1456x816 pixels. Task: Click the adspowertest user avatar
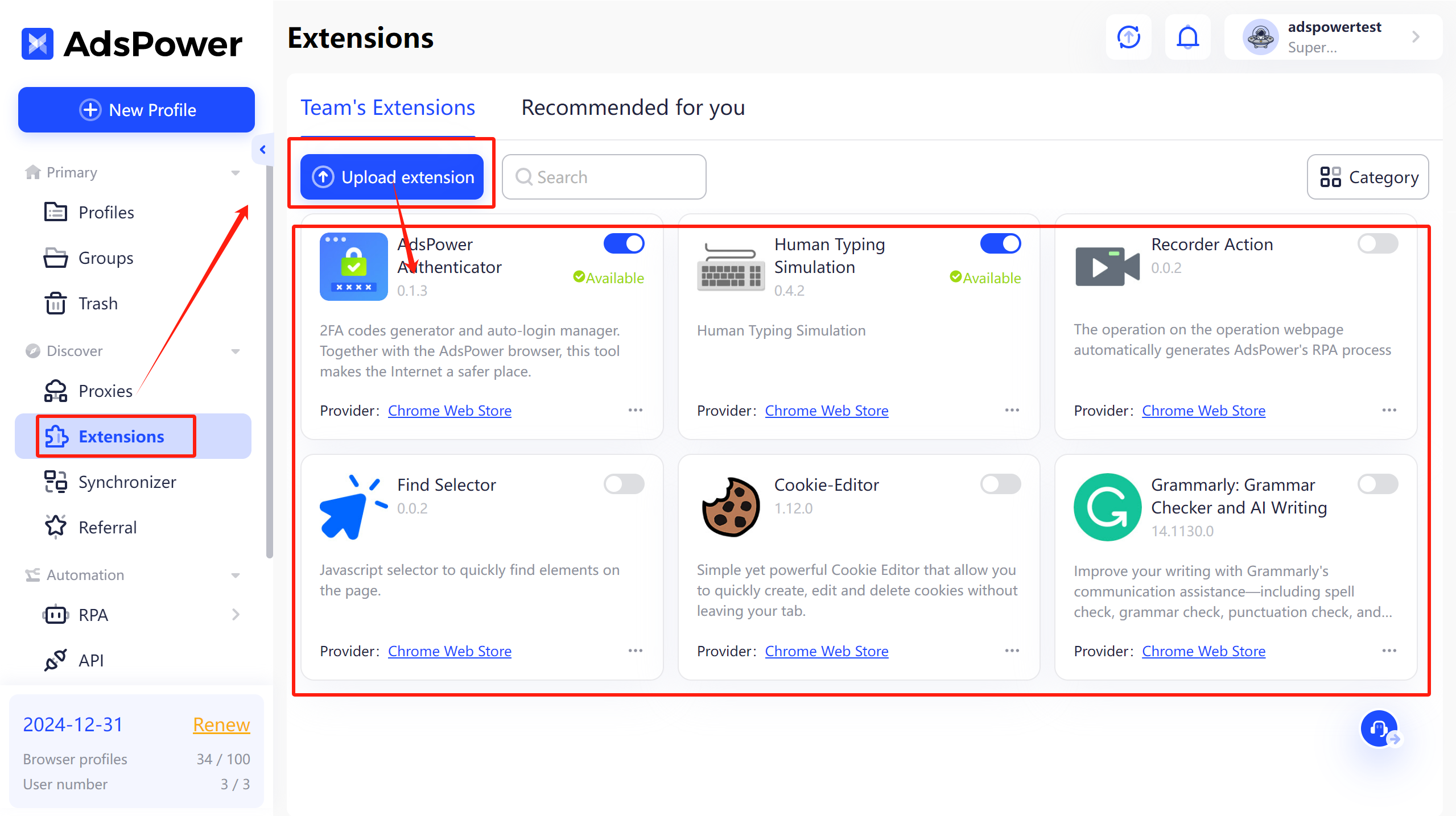1260,38
